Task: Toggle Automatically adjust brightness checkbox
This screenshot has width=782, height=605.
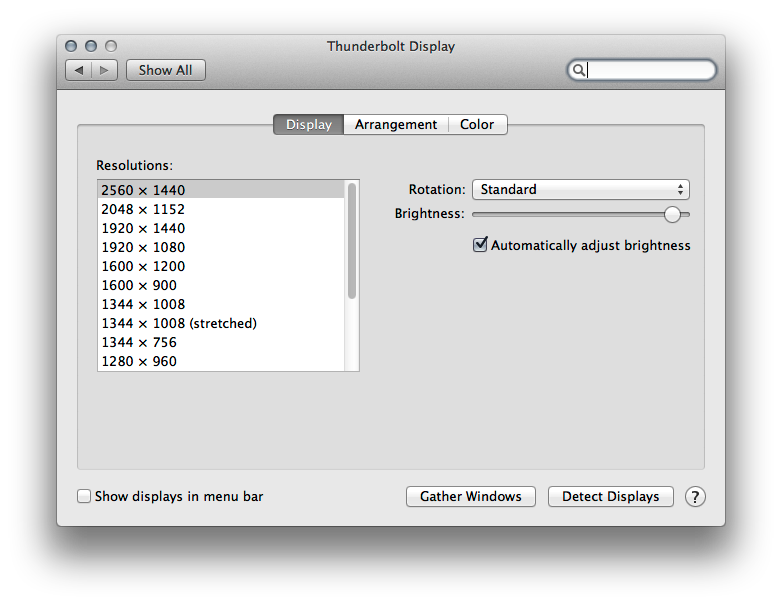Action: coord(480,245)
